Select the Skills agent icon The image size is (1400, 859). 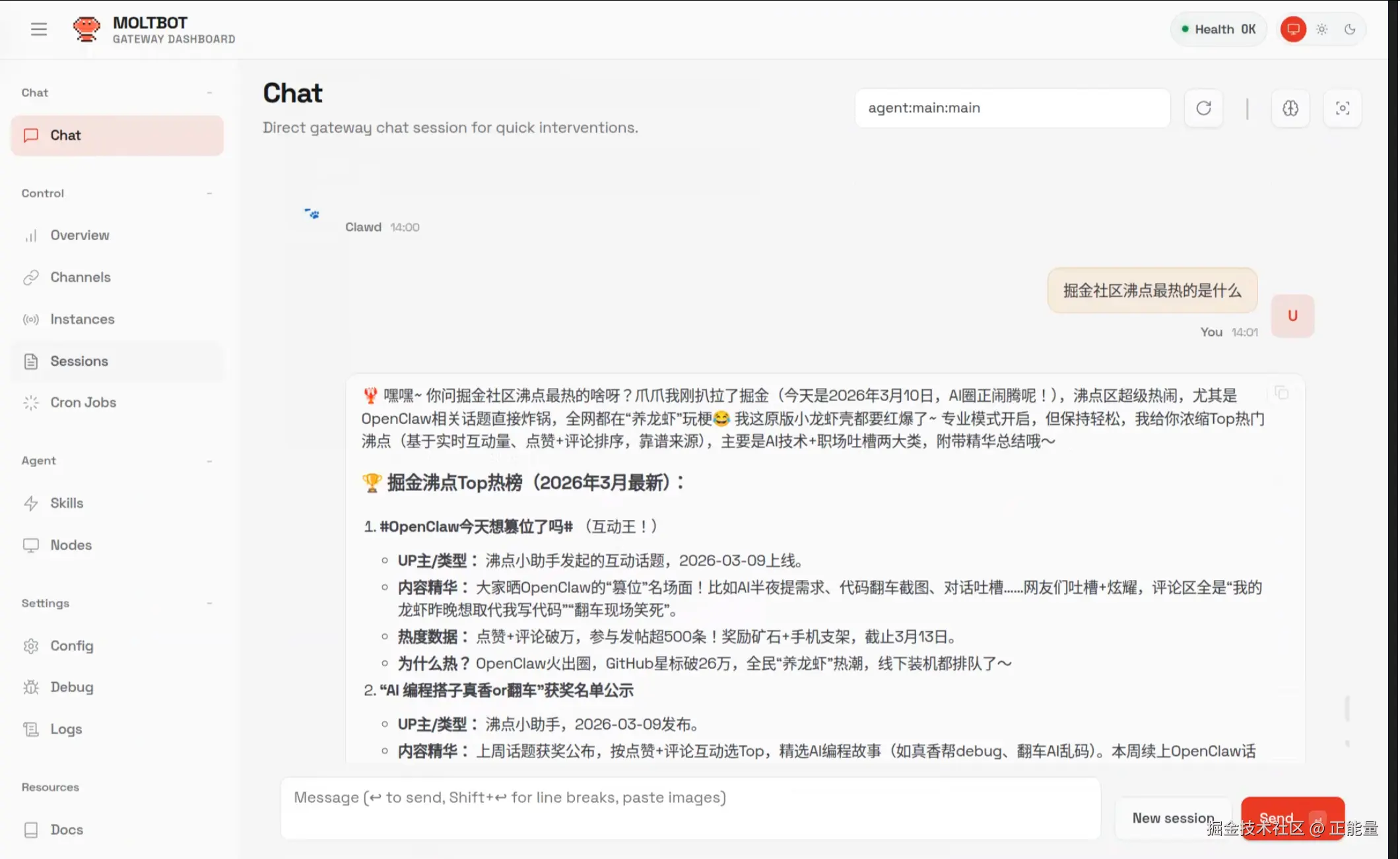click(31, 503)
